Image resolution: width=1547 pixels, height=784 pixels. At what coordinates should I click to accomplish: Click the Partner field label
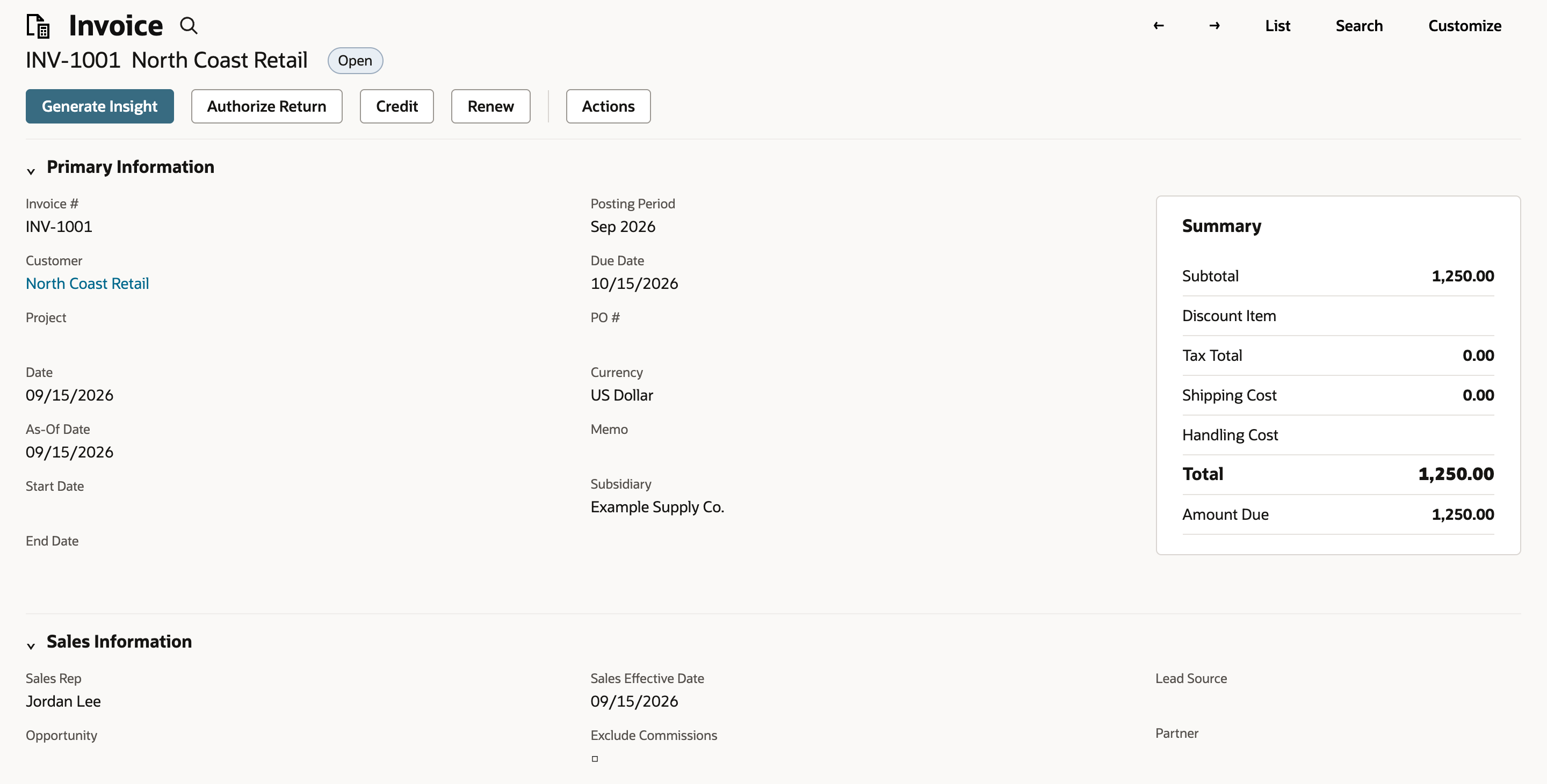[x=1176, y=734]
